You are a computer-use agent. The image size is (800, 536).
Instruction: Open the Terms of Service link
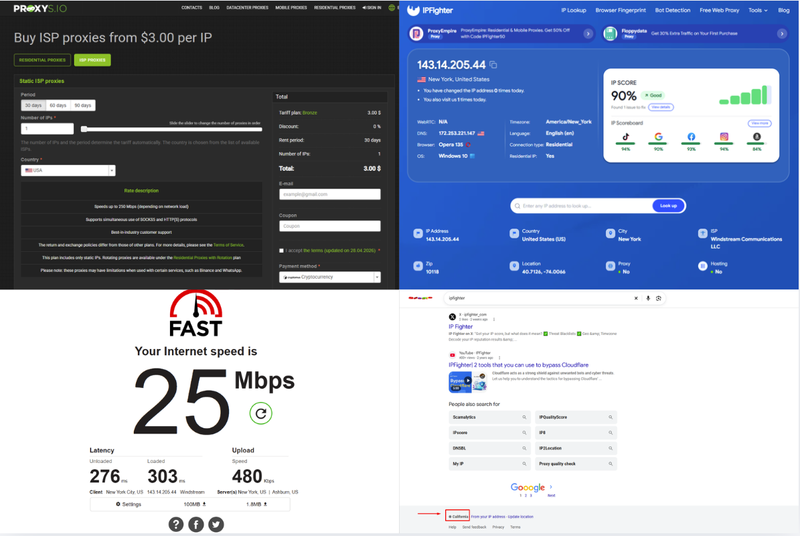coord(229,245)
